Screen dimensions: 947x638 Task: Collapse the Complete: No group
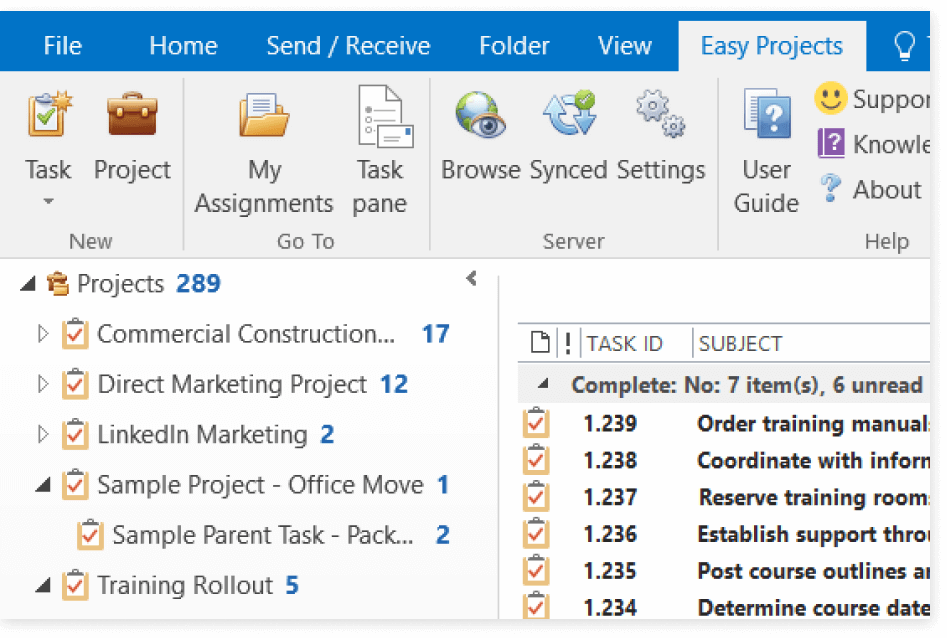click(544, 384)
